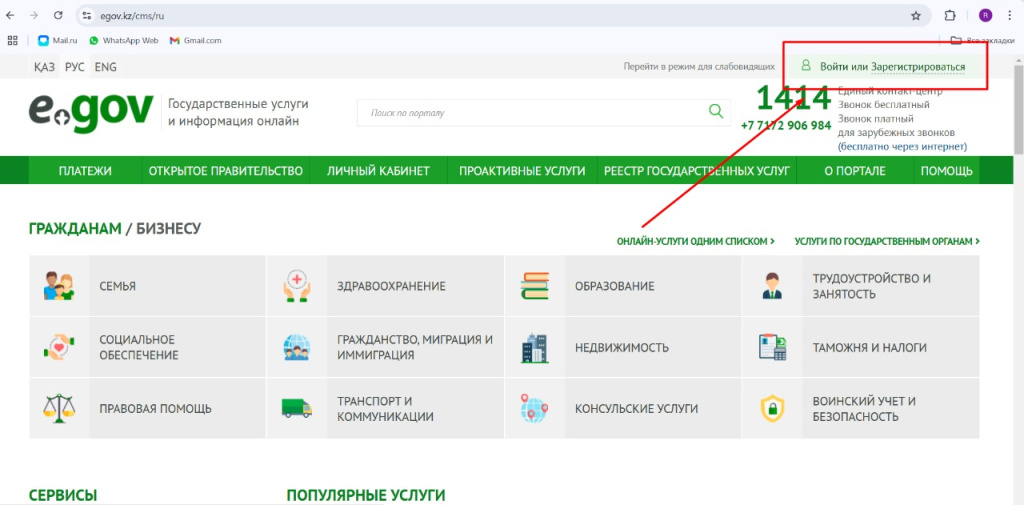
Task: Click the hands-with-cross healthcare icon
Action: (296, 286)
